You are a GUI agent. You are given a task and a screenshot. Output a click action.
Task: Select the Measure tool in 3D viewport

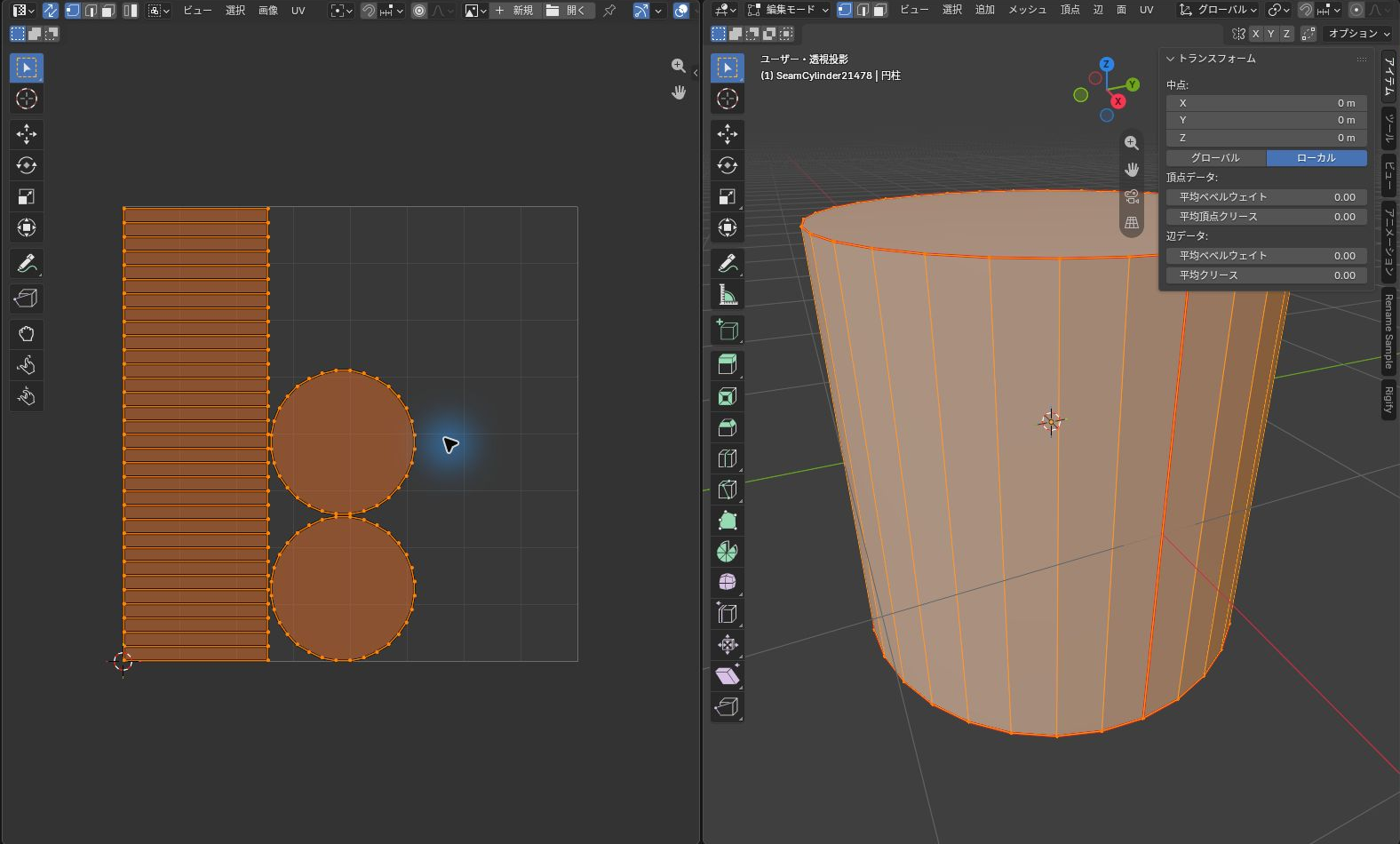[x=728, y=294]
